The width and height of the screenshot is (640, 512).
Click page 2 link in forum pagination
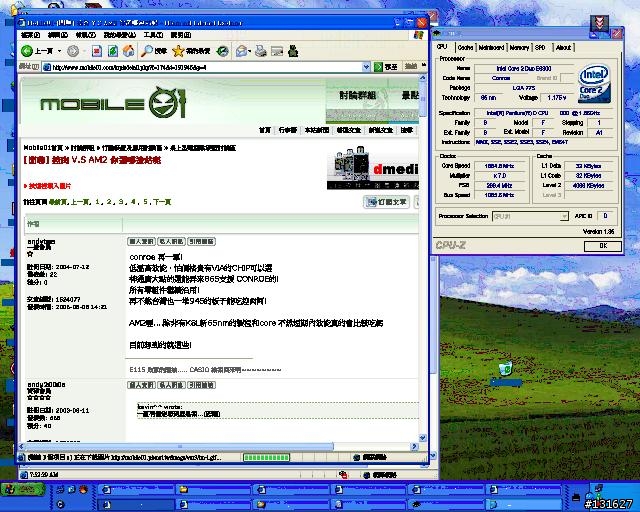point(109,202)
